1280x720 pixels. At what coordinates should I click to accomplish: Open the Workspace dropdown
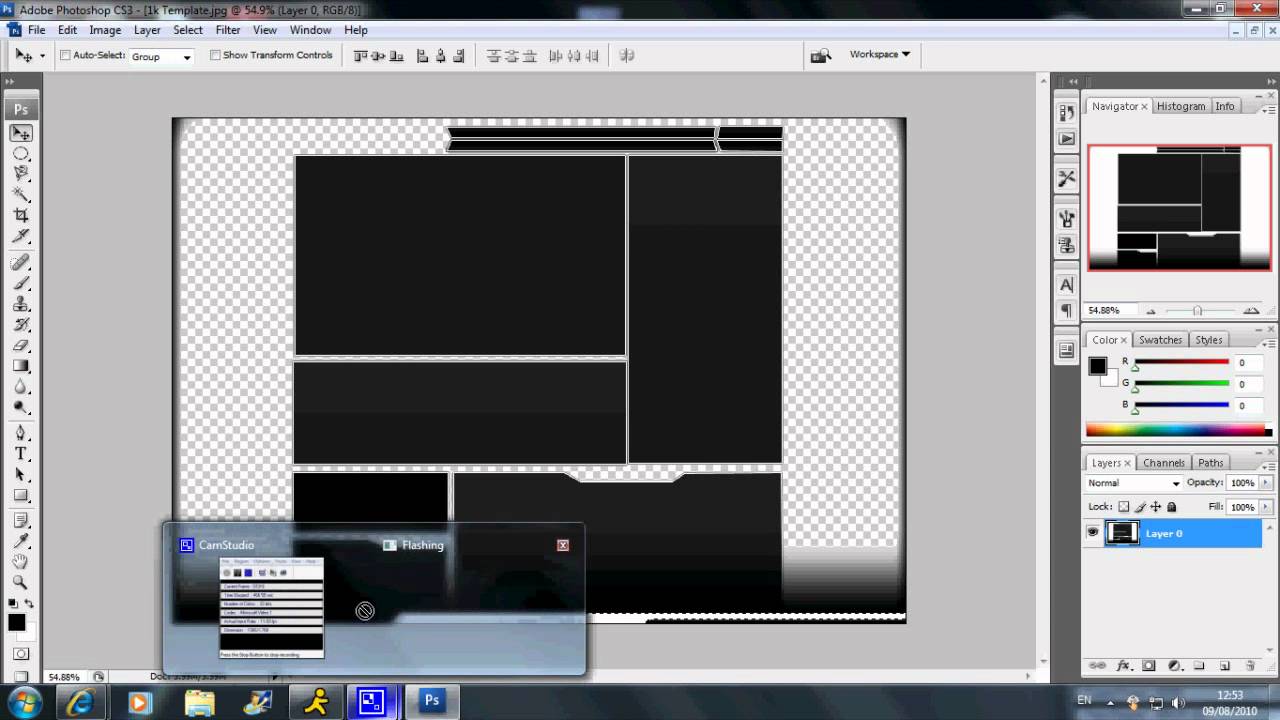[x=879, y=54]
